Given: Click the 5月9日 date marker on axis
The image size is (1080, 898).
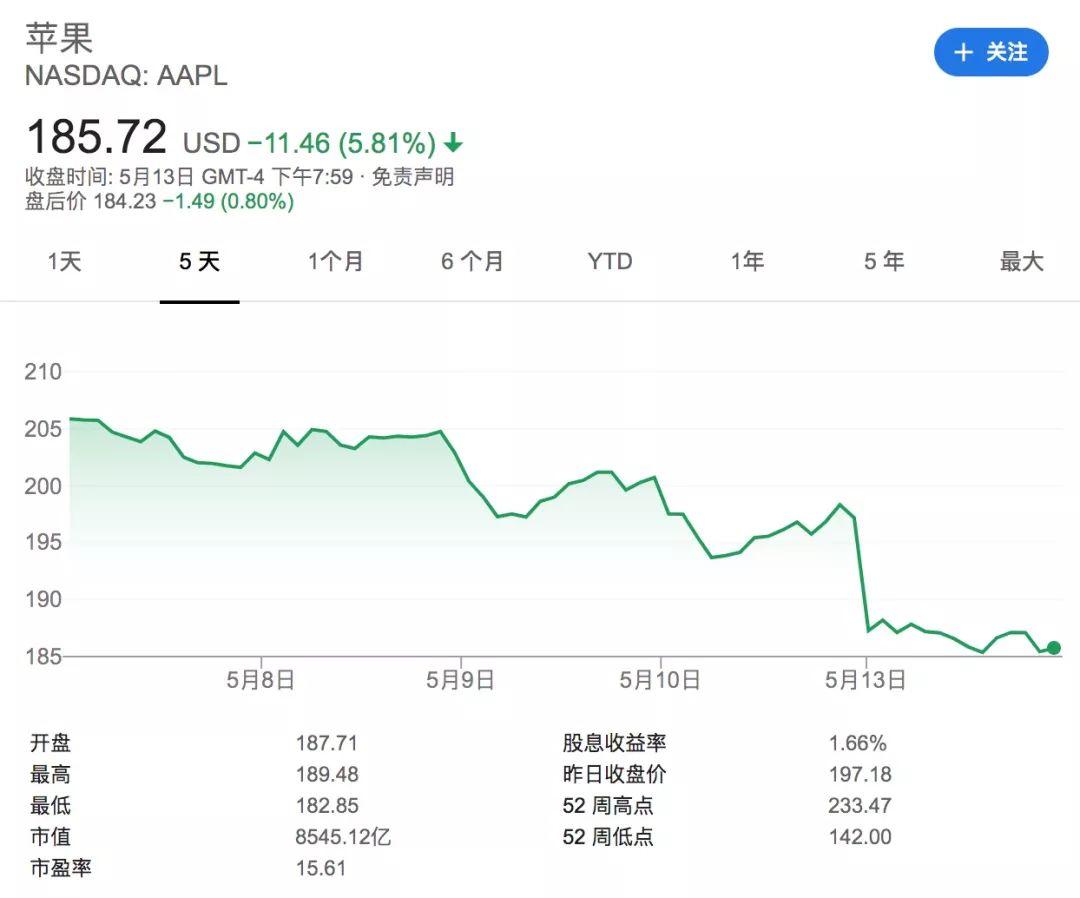Looking at the screenshot, I should (460, 680).
